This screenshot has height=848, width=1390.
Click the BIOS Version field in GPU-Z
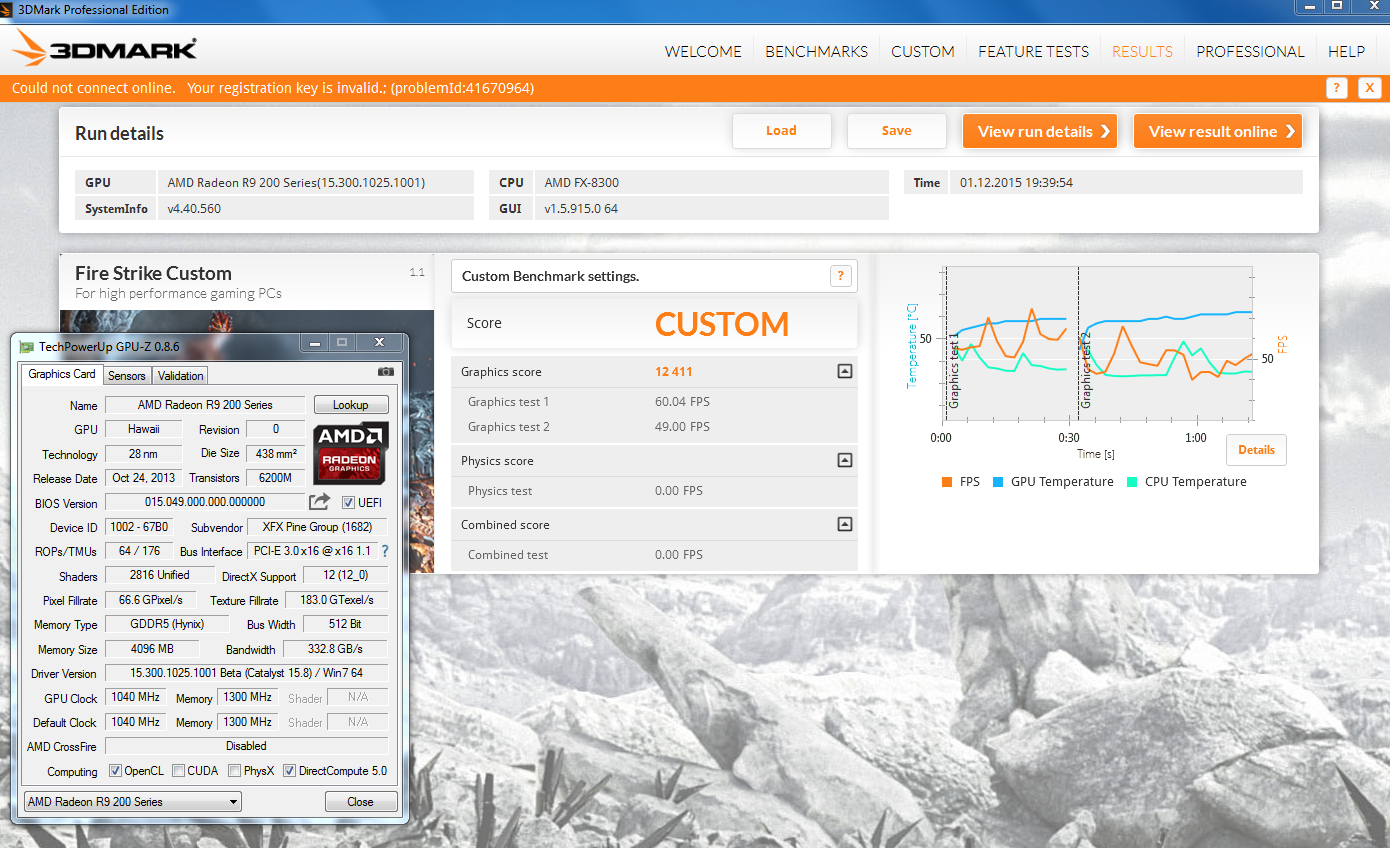tap(205, 502)
